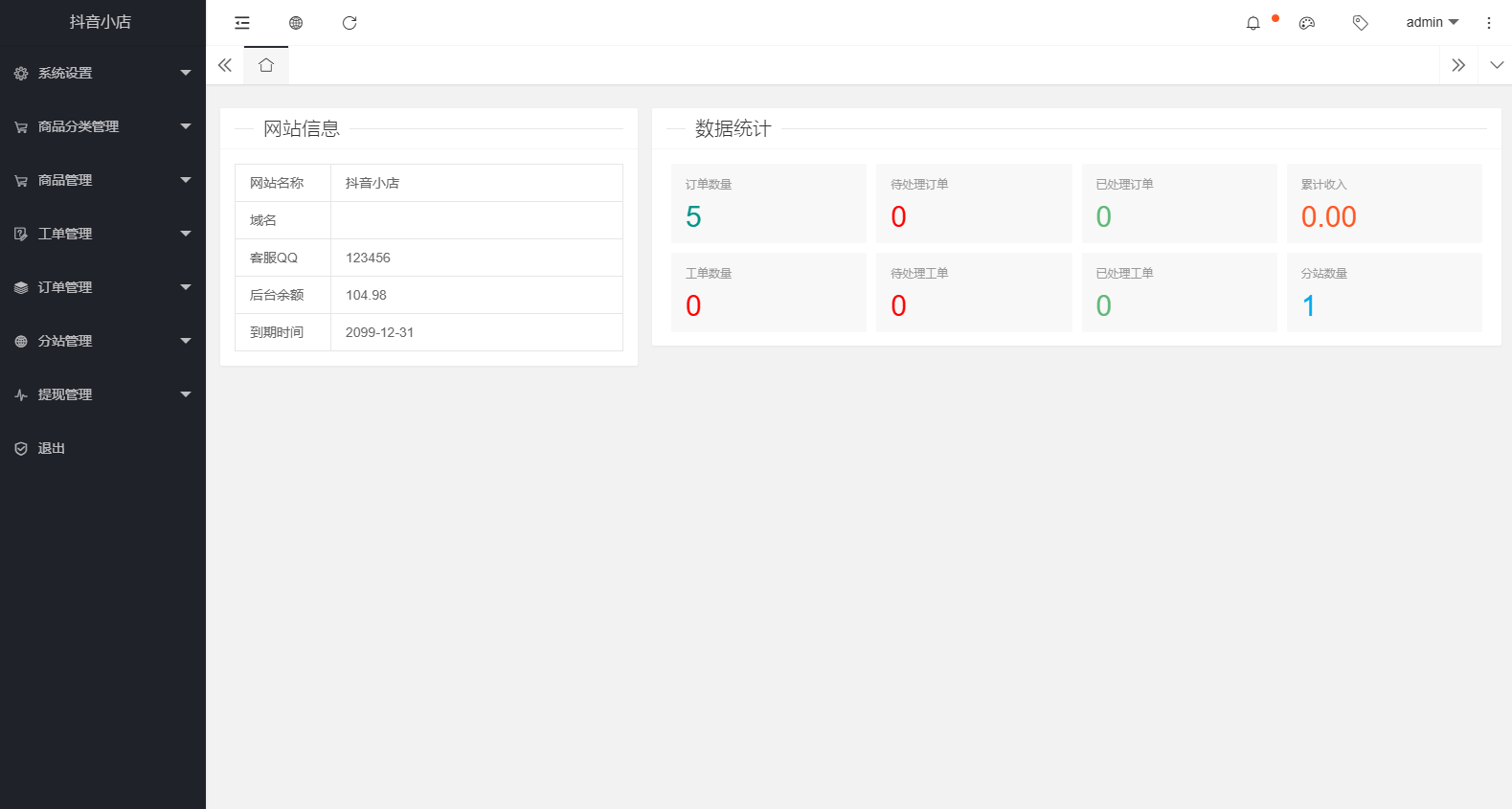Image resolution: width=1512 pixels, height=809 pixels.
Task: Expand the 订单管理 menu section
Action: [102, 287]
